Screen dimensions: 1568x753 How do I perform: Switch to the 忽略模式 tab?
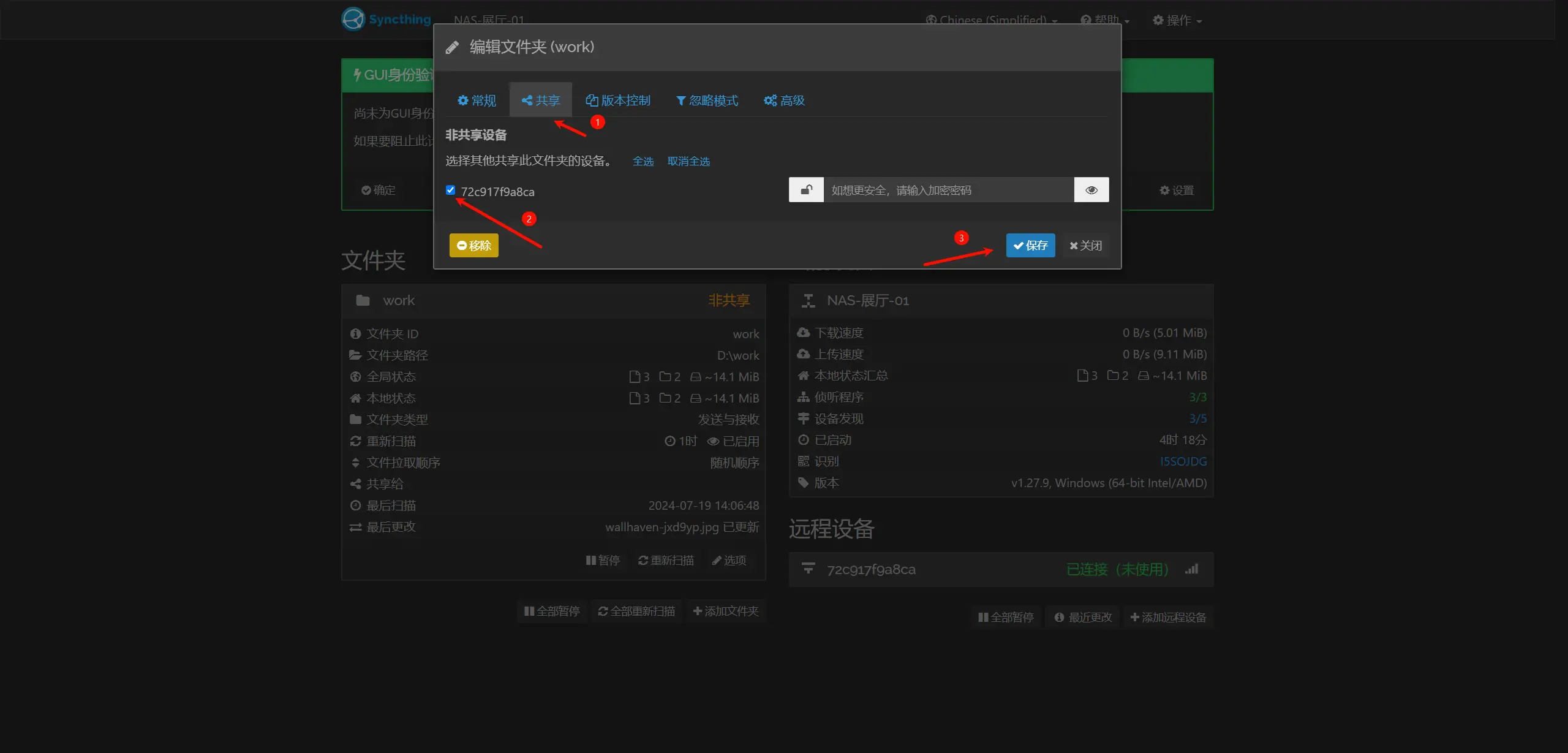click(707, 100)
